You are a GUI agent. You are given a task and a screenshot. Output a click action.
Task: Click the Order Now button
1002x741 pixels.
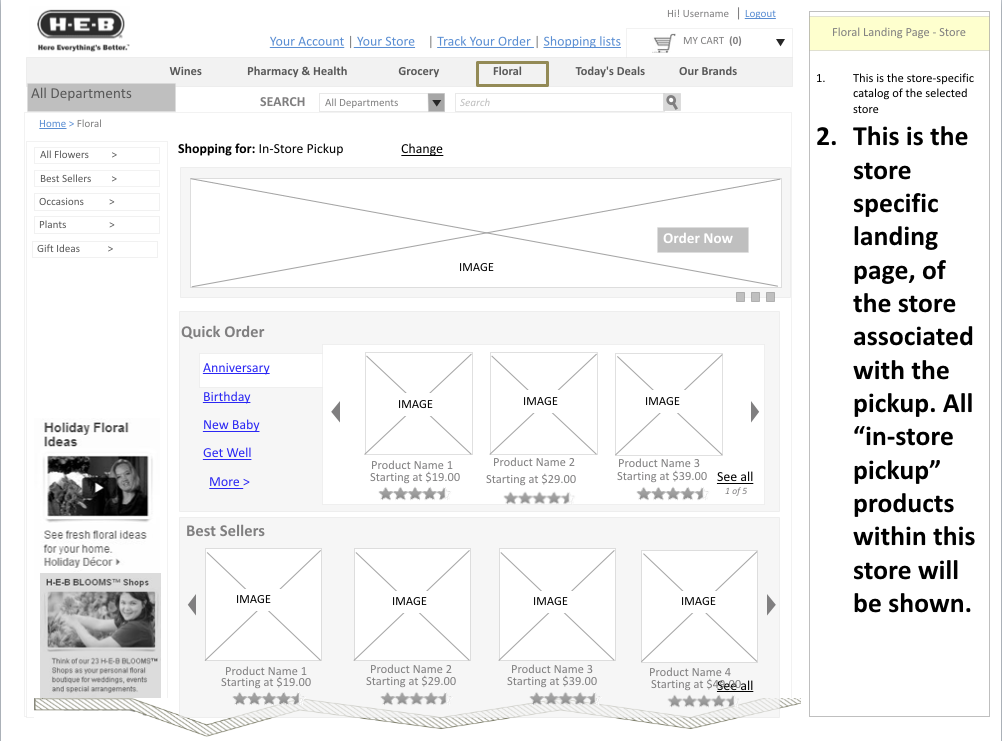(702, 240)
